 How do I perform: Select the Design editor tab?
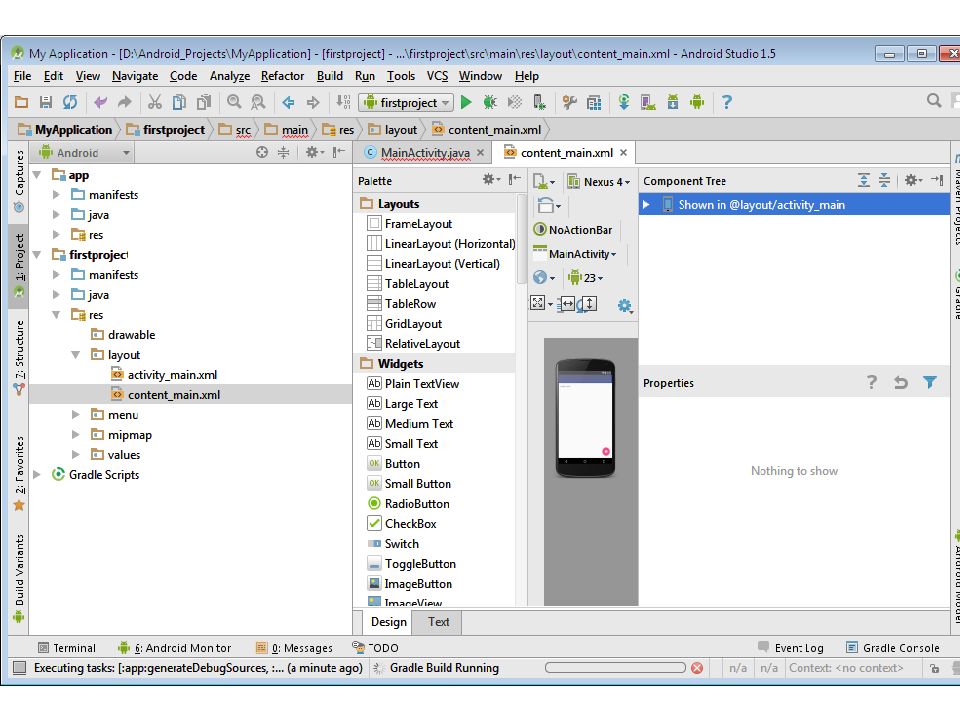point(389,622)
